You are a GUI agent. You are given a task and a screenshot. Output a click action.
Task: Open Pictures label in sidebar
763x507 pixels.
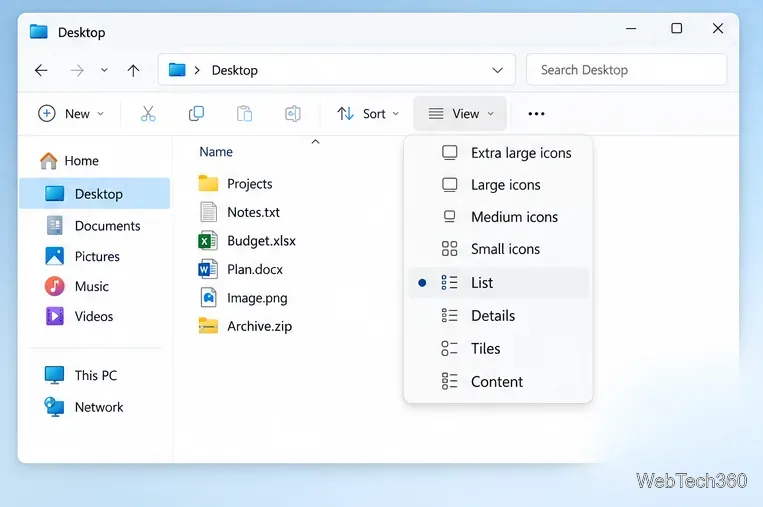(x=97, y=256)
